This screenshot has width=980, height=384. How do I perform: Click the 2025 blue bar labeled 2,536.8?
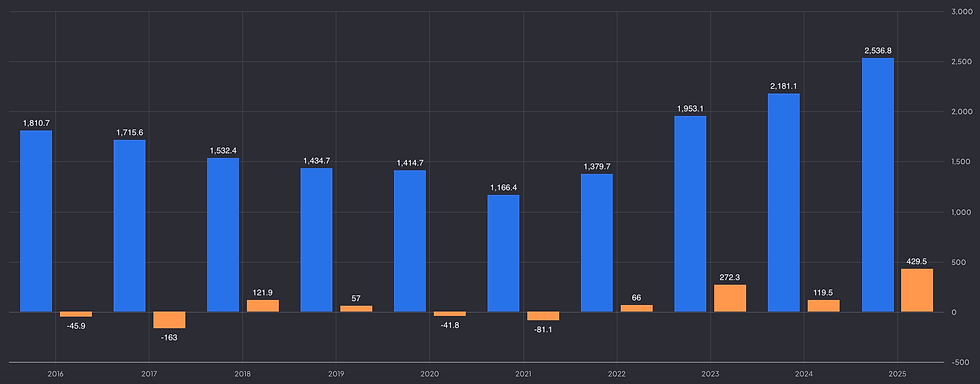coord(878,185)
